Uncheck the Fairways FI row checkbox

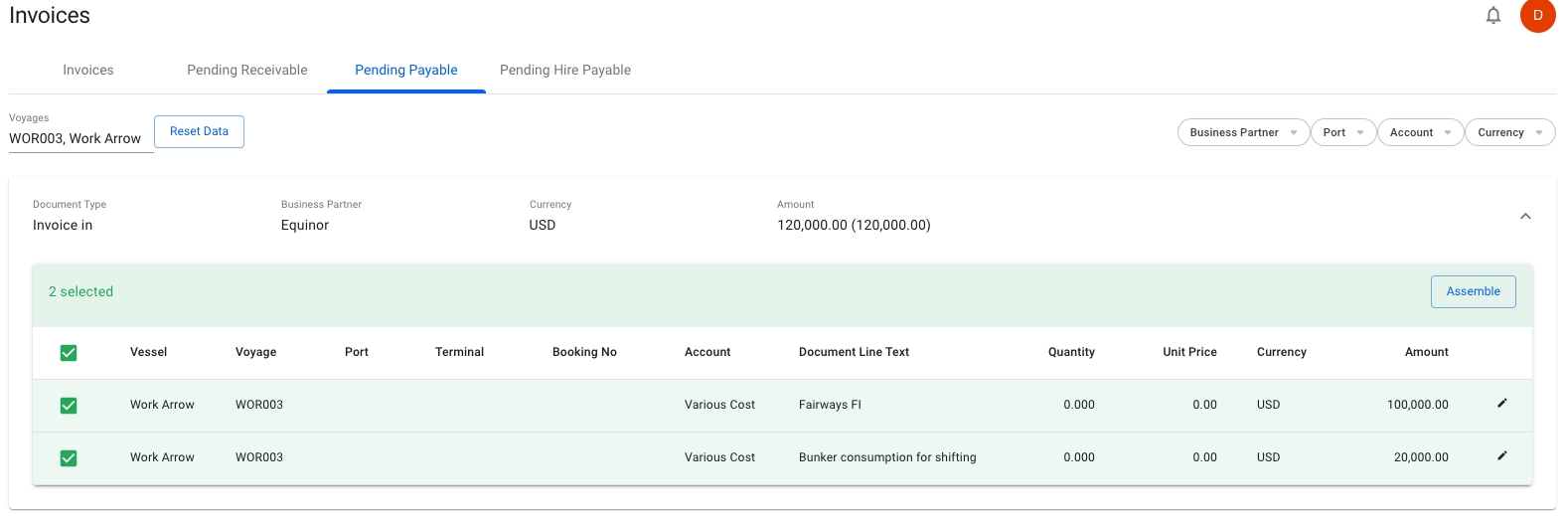point(69,406)
